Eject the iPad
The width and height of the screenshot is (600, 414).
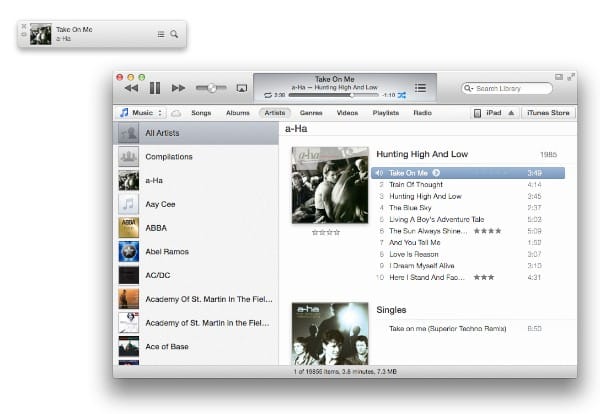pos(511,113)
